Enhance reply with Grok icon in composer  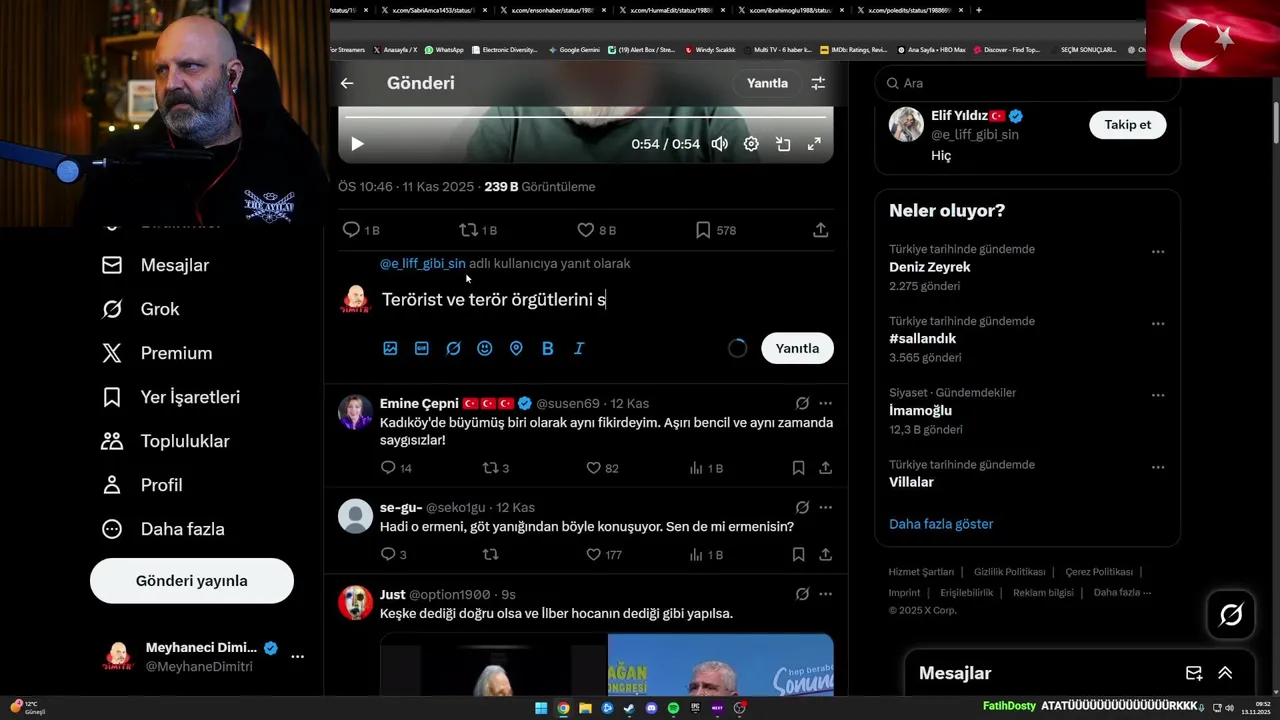point(453,348)
